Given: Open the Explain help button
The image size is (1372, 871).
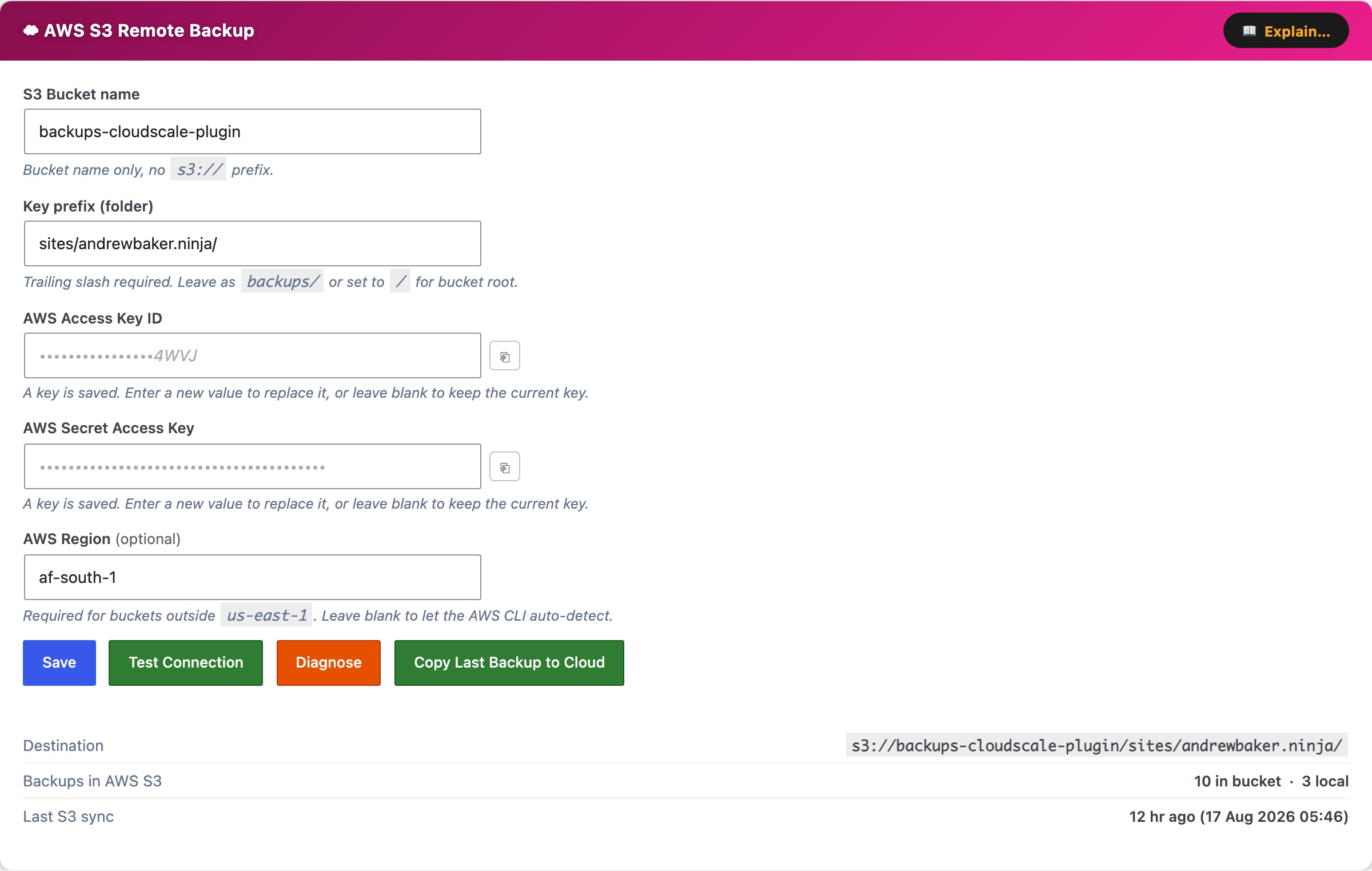Looking at the screenshot, I should [1286, 31].
